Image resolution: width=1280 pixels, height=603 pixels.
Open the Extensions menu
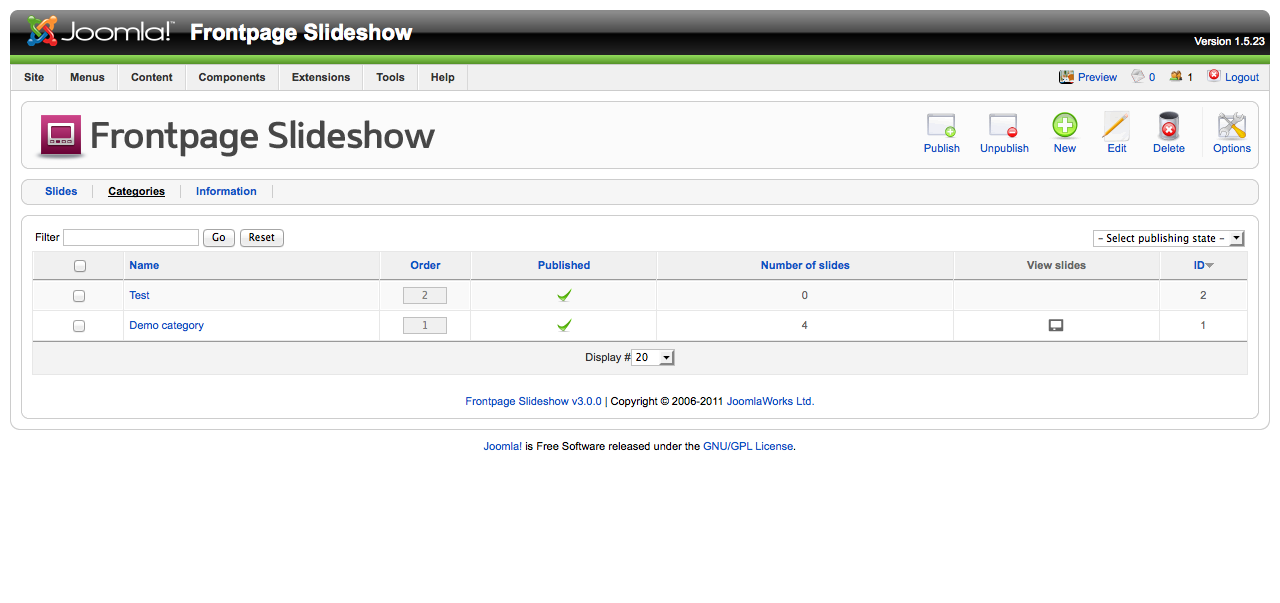coord(321,77)
